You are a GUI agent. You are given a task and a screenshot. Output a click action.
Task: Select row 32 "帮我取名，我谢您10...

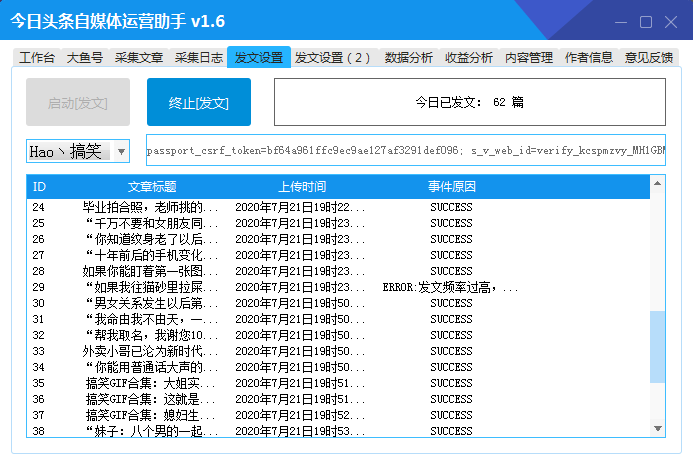[338, 335]
